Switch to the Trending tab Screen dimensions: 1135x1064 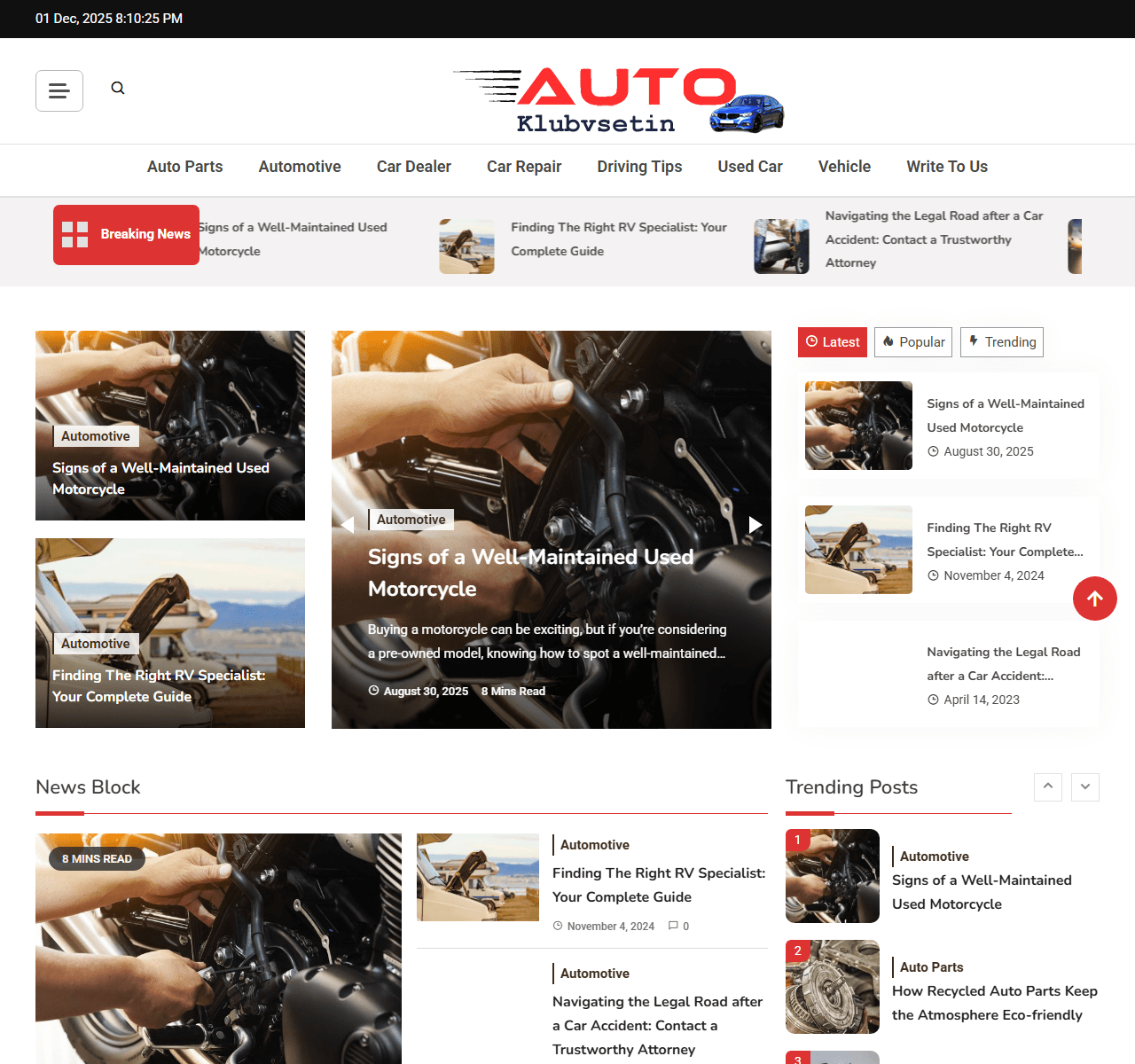tap(1001, 342)
